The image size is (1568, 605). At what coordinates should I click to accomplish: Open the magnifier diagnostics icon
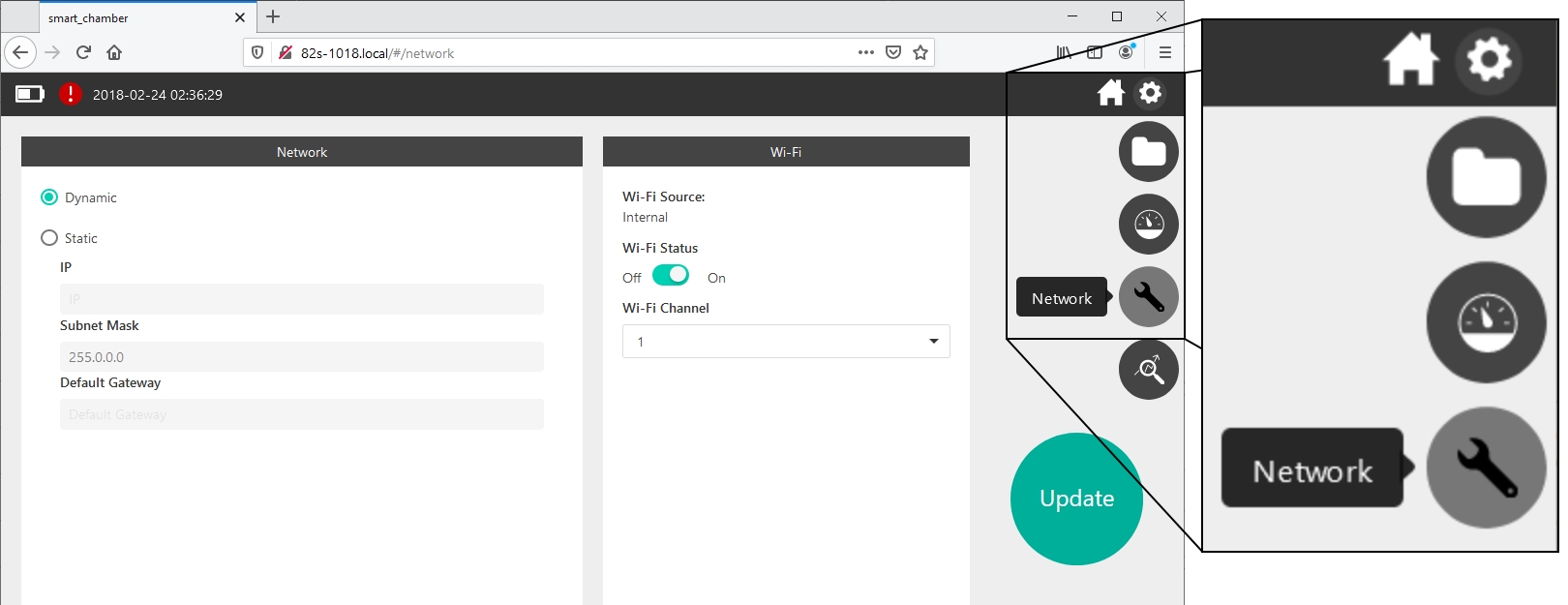click(1148, 370)
